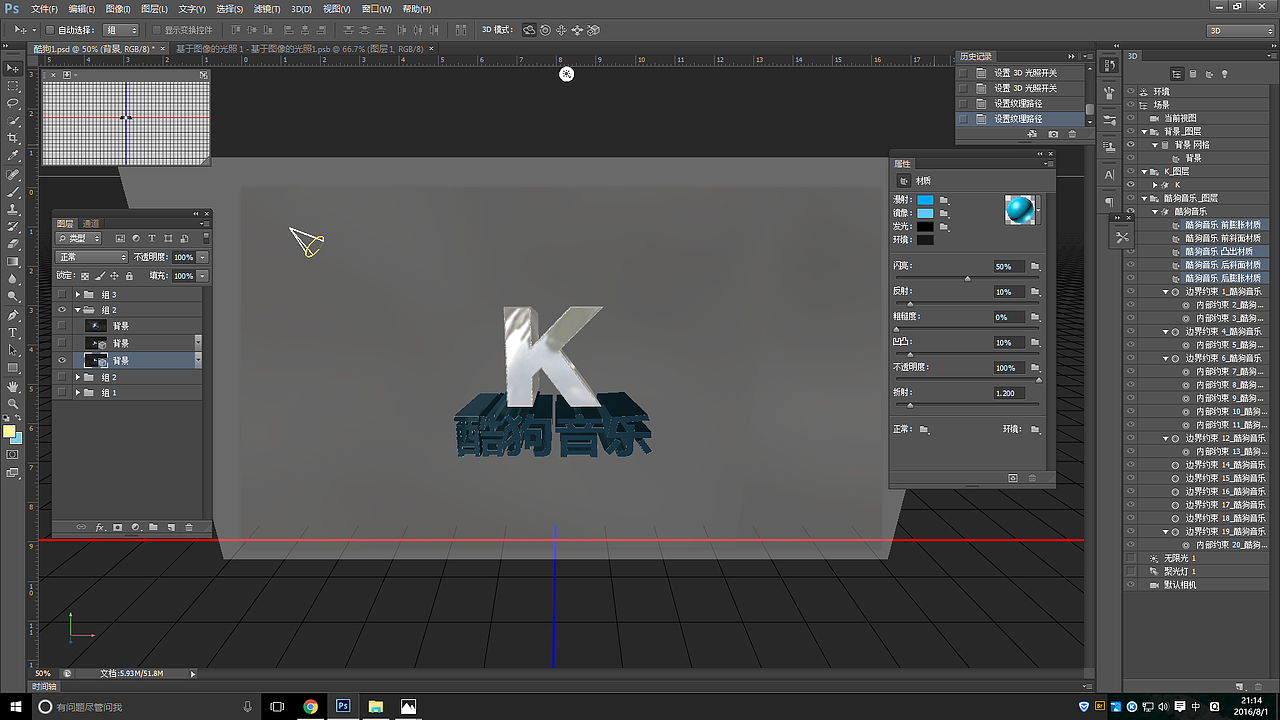Open the 文件(F) menu
Viewport: 1280px width, 720px height.
click(44, 9)
